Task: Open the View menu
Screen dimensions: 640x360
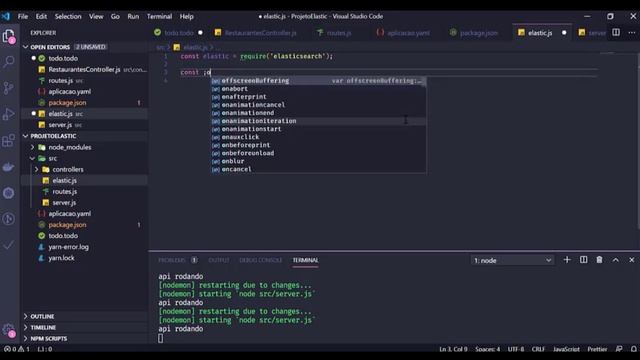Action: pos(96,16)
